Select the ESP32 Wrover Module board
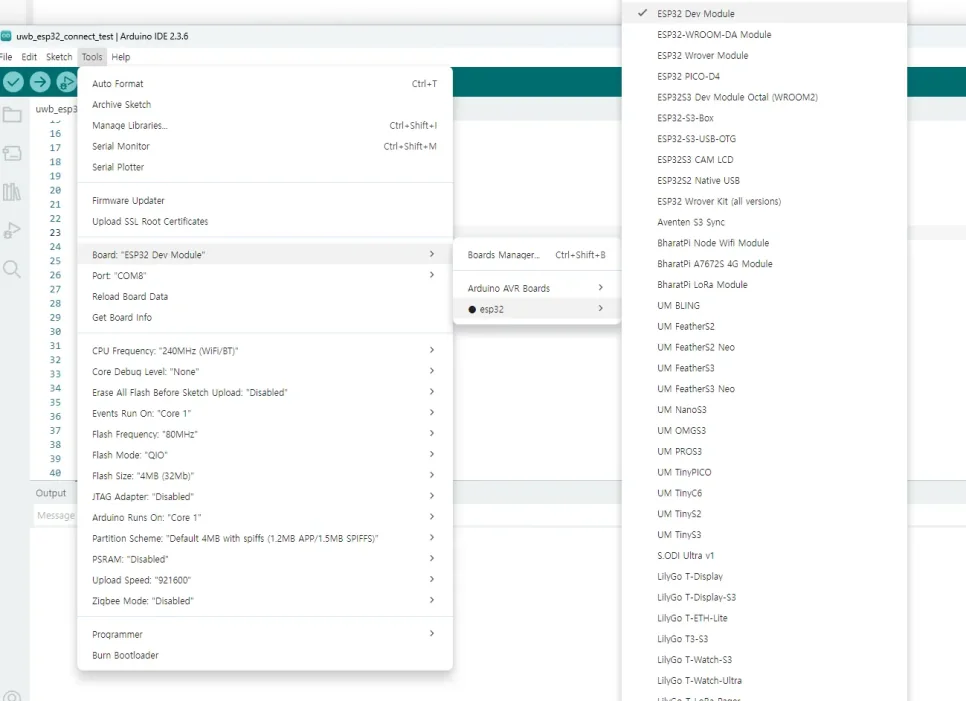Viewport: 966px width, 701px height. [x=764, y=55]
